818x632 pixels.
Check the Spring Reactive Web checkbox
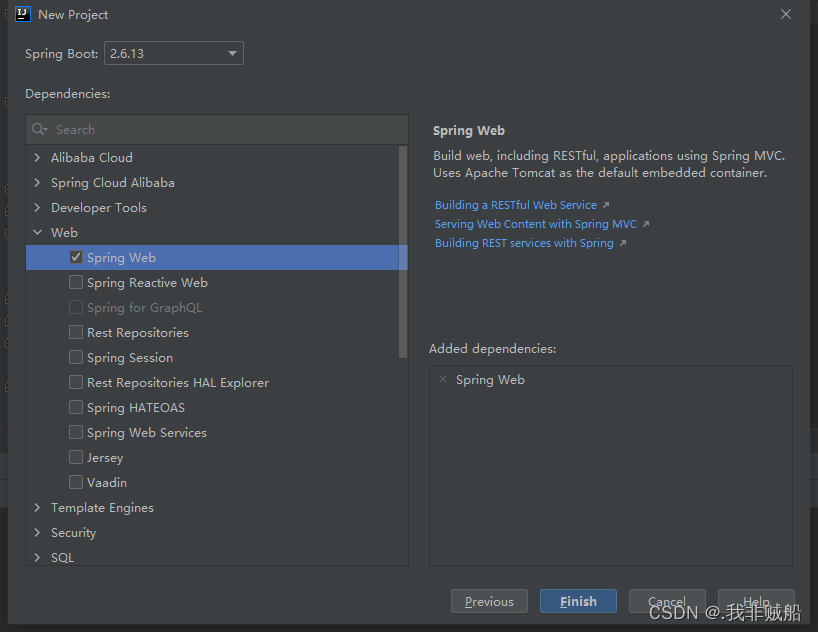[x=76, y=282]
